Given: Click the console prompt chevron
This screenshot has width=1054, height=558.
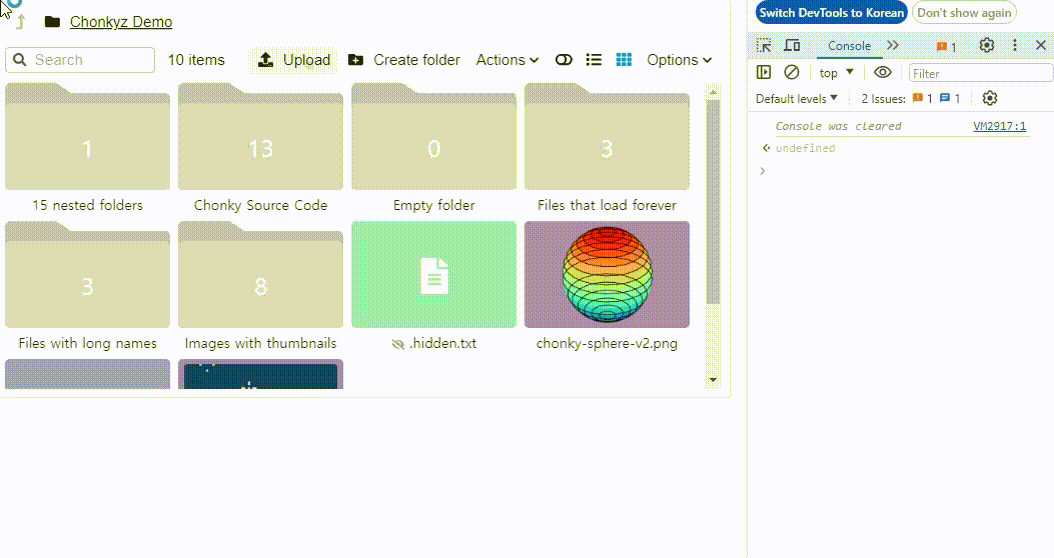Looking at the screenshot, I should (x=762, y=171).
